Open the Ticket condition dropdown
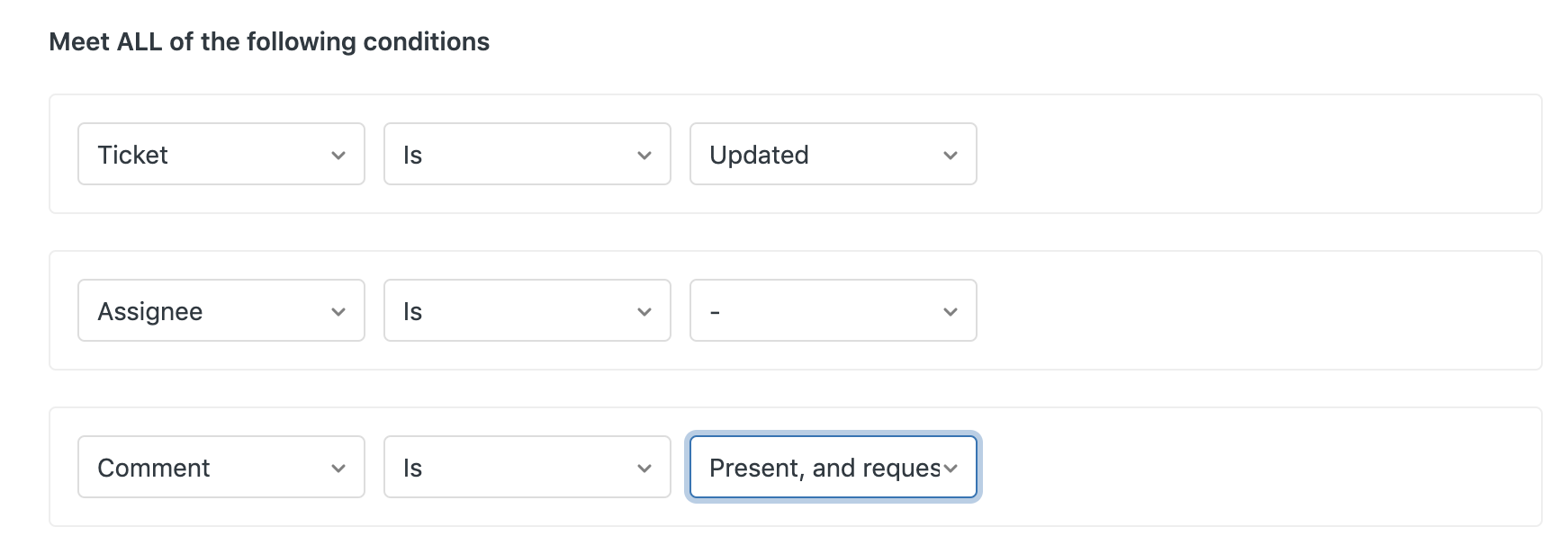1568x536 pixels. tap(221, 154)
